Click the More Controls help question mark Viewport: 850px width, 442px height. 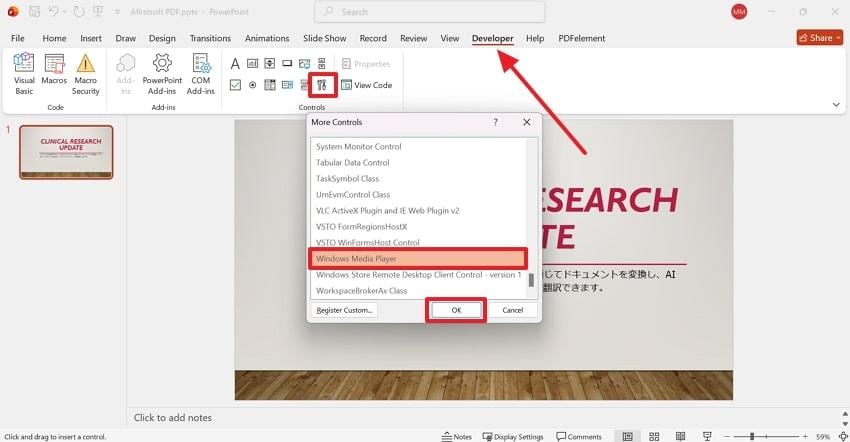click(x=495, y=122)
